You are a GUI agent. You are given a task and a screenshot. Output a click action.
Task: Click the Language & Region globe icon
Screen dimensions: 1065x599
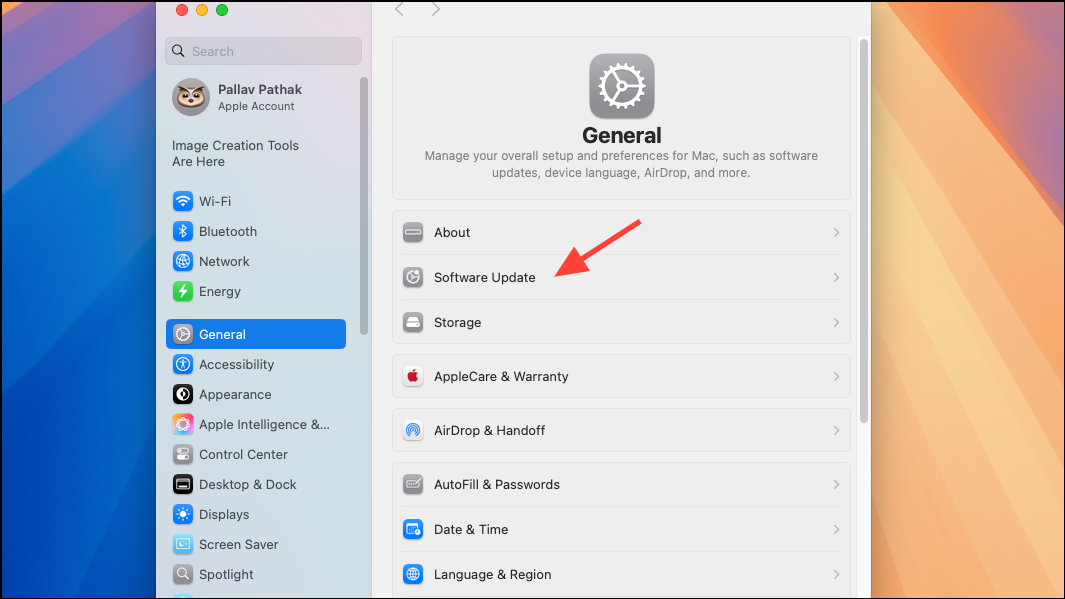[413, 574]
